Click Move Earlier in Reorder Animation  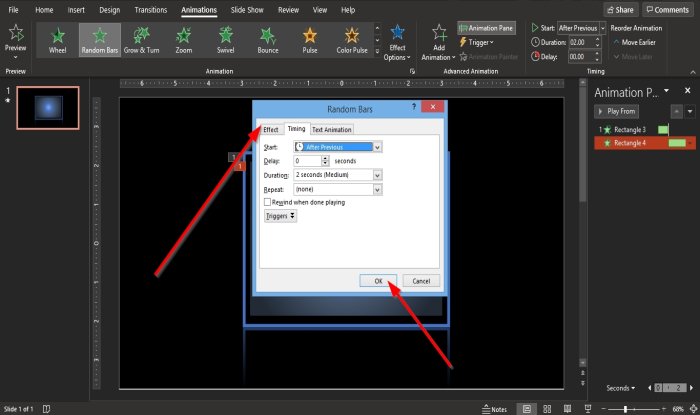tap(635, 42)
